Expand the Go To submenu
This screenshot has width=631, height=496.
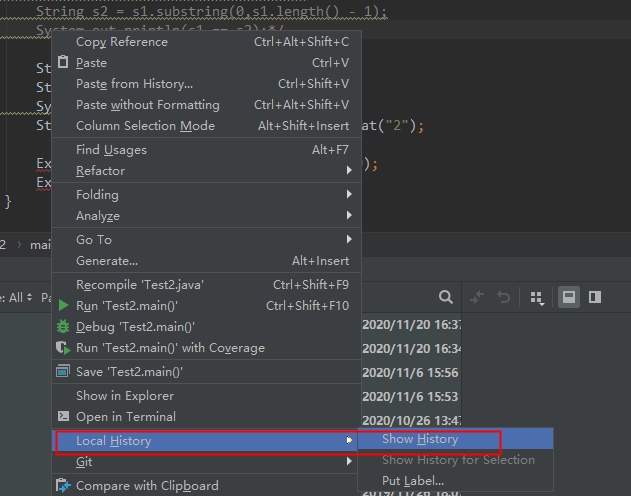pos(206,240)
